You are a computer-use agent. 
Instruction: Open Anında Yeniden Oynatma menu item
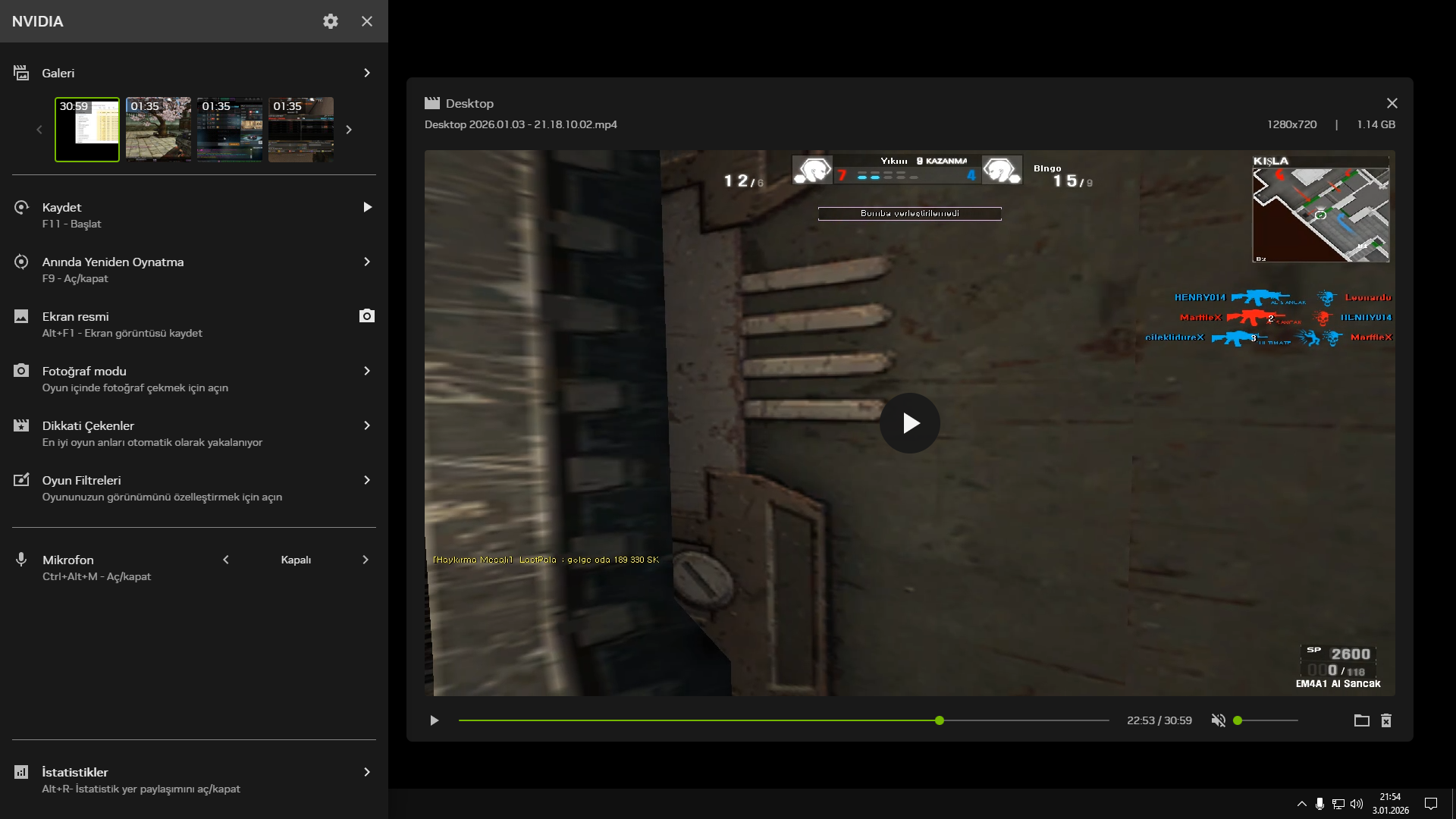(x=194, y=269)
